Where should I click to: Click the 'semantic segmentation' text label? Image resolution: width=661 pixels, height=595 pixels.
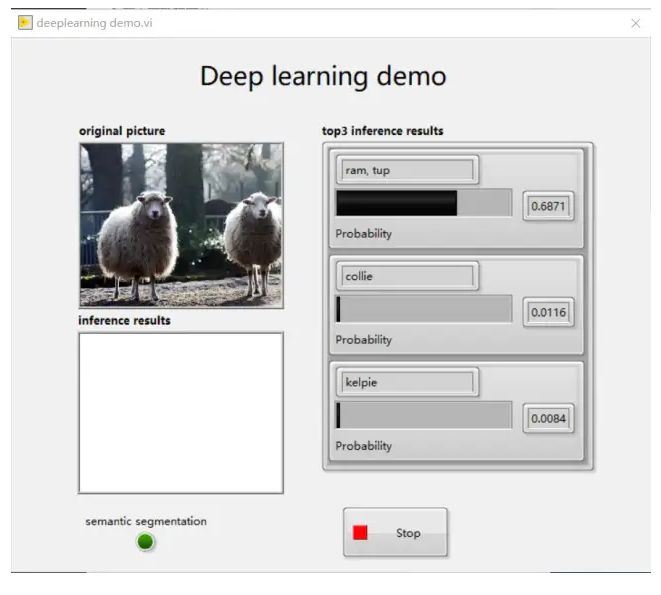coord(146,521)
